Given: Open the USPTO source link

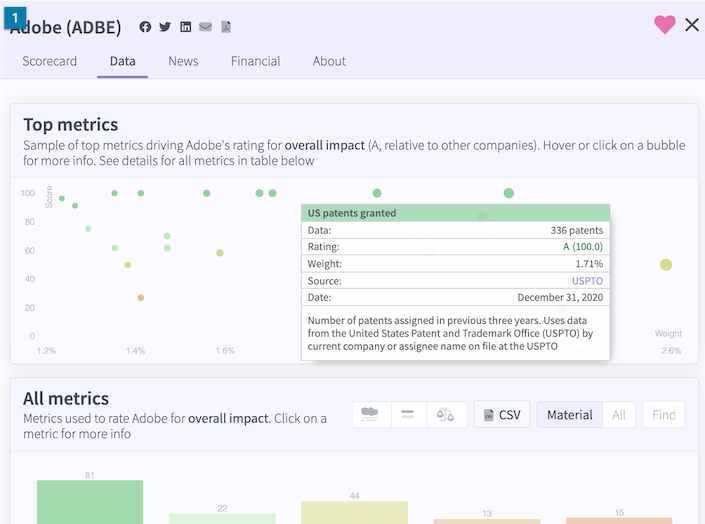Looking at the screenshot, I should [587, 281].
